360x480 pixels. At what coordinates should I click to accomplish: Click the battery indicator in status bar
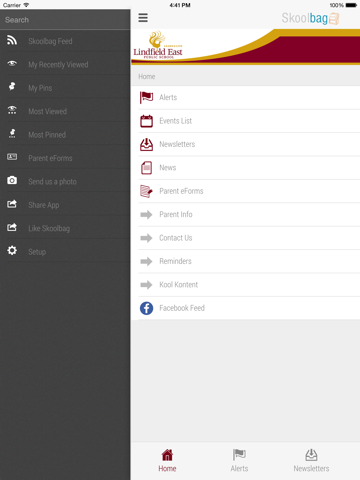352,5
